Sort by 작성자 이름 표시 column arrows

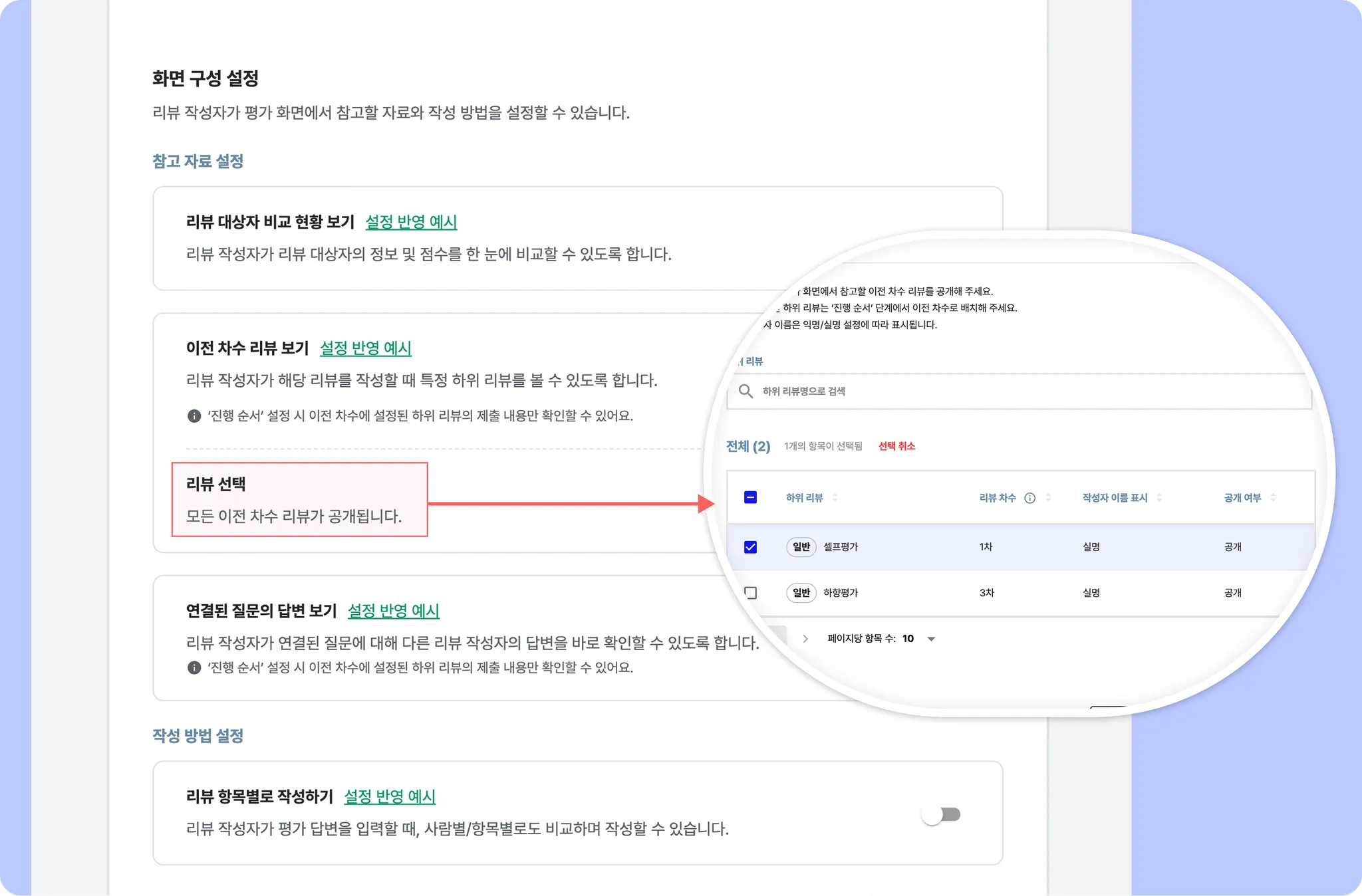pos(1159,498)
